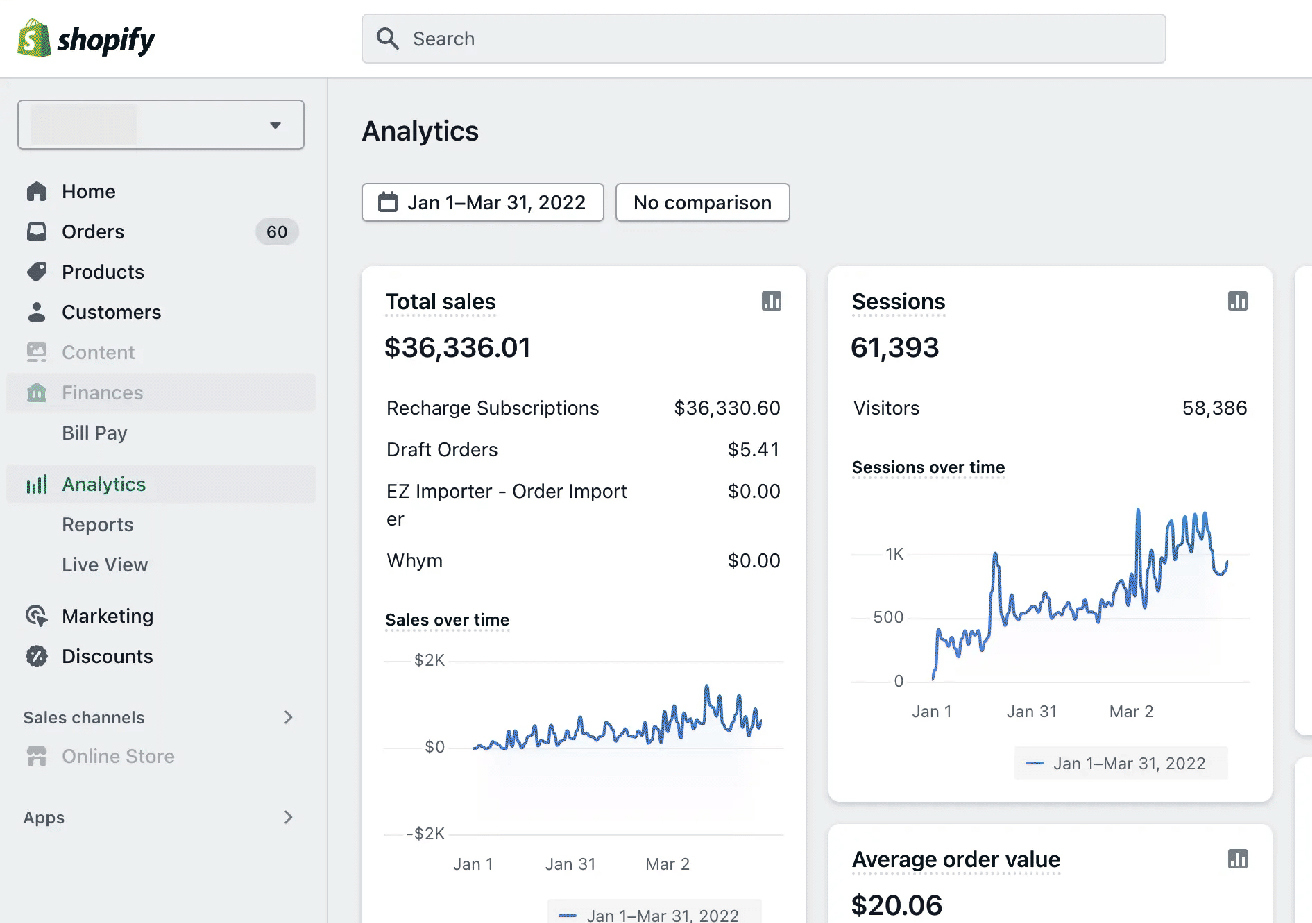The height and width of the screenshot is (923, 1312).
Task: Open the Total sales report icon
Action: click(771, 301)
